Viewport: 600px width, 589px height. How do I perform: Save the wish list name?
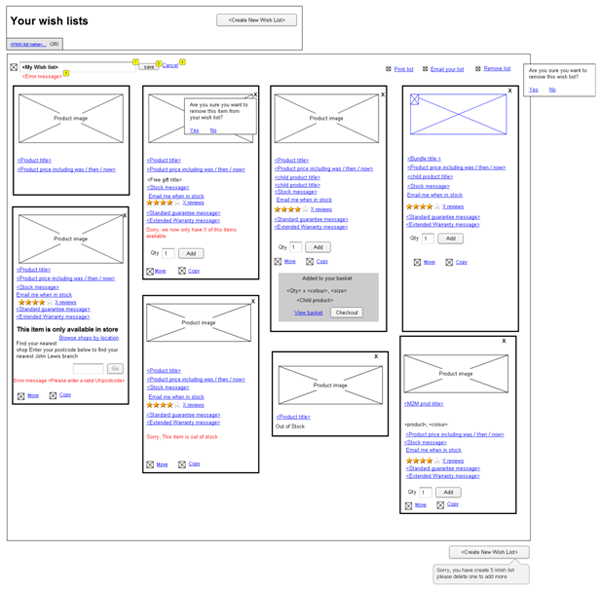point(148,67)
